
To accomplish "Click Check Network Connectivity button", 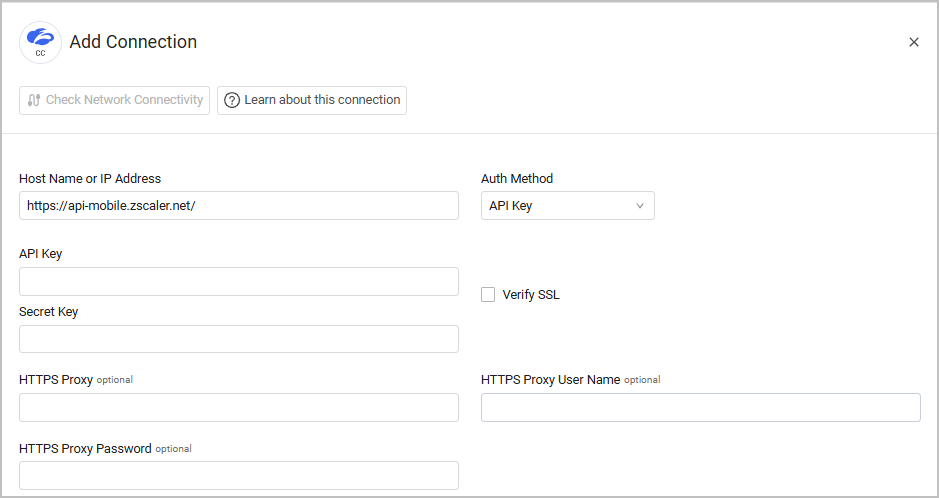I will click(x=114, y=100).
